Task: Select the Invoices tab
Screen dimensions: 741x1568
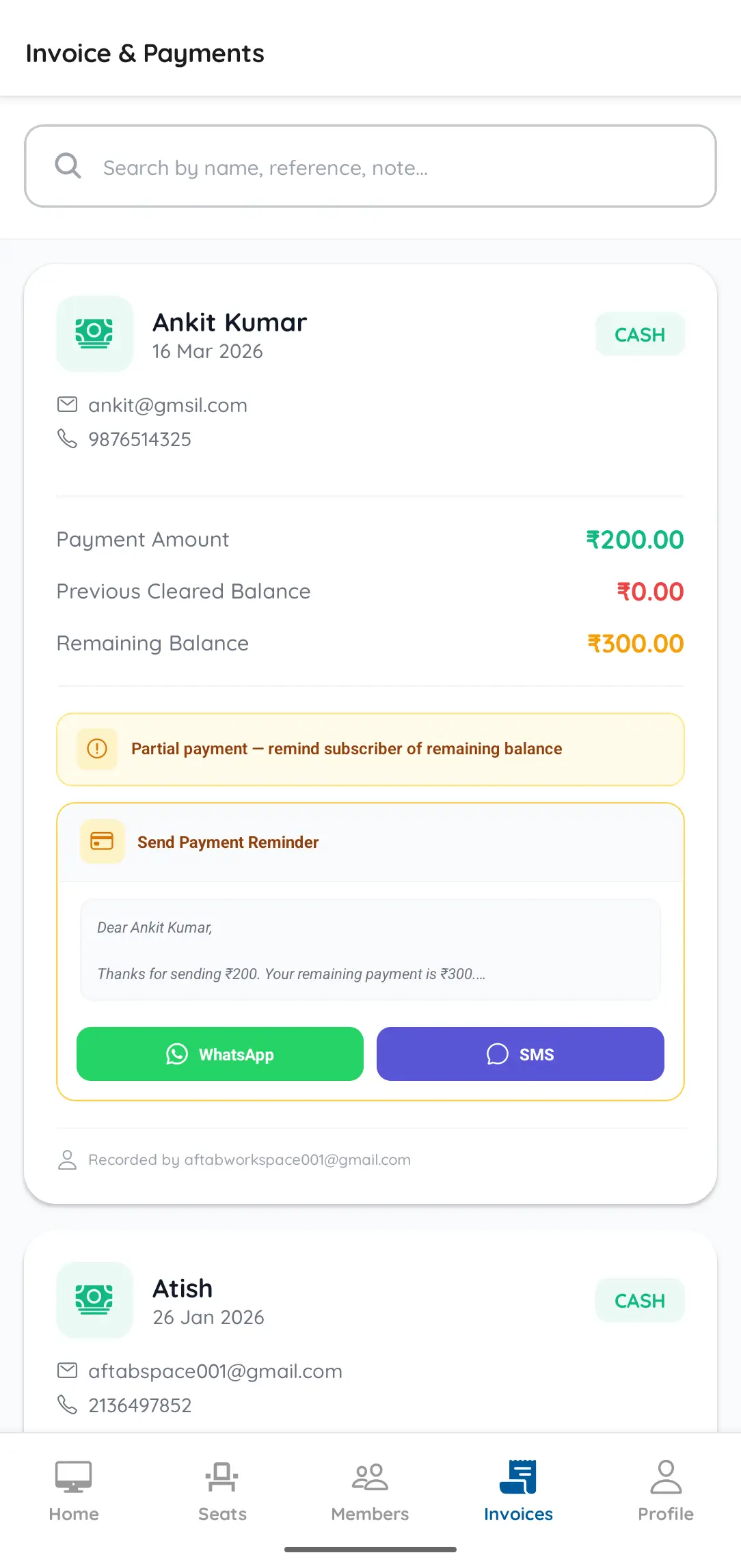Action: [518, 1491]
